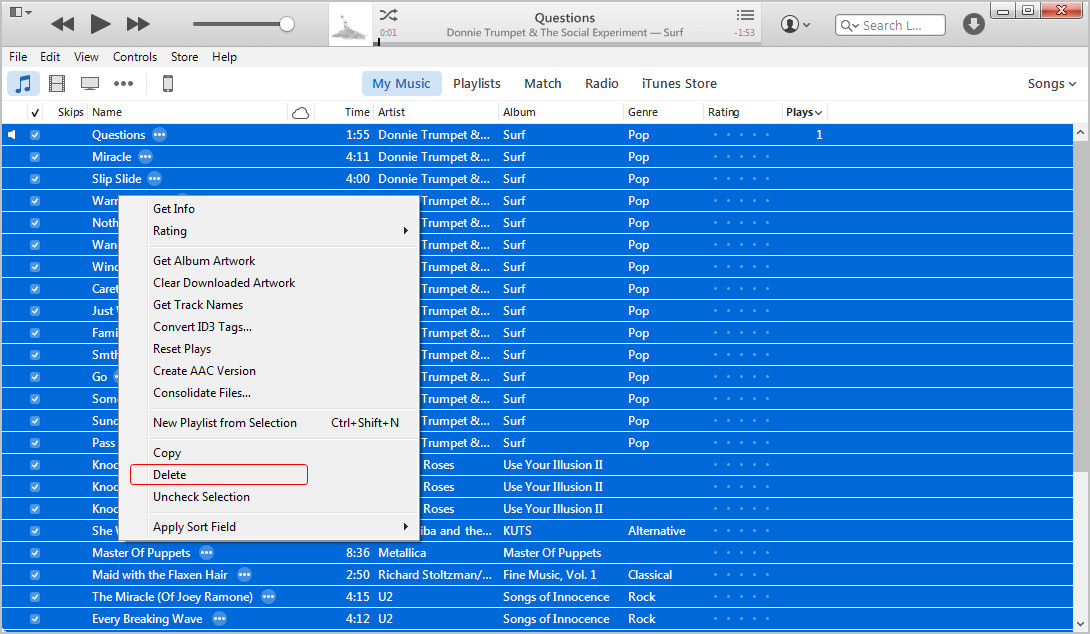
Task: Adjust the volume slider knob
Action: [x=286, y=24]
